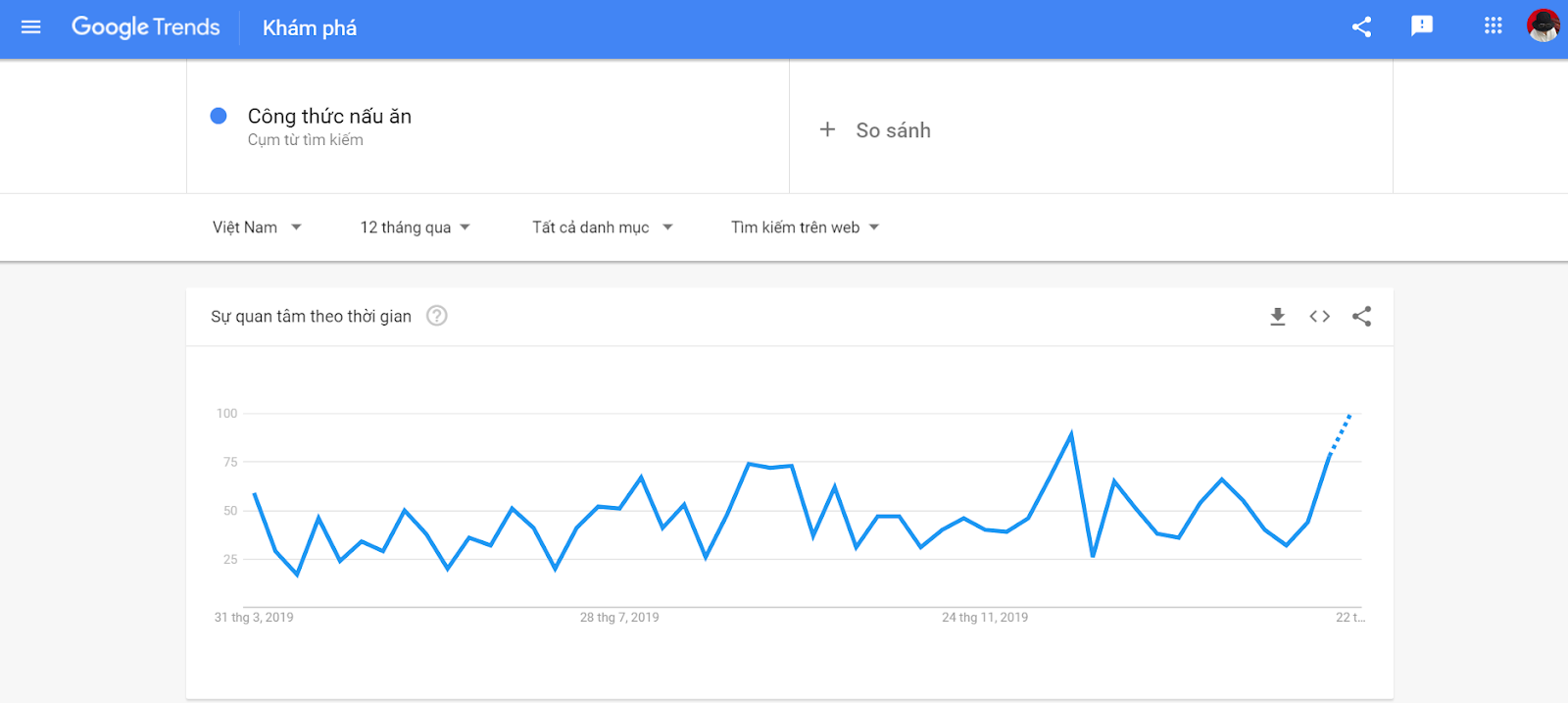Click the 'So sánh' compare field
The height and width of the screenshot is (703, 1568).
click(893, 130)
